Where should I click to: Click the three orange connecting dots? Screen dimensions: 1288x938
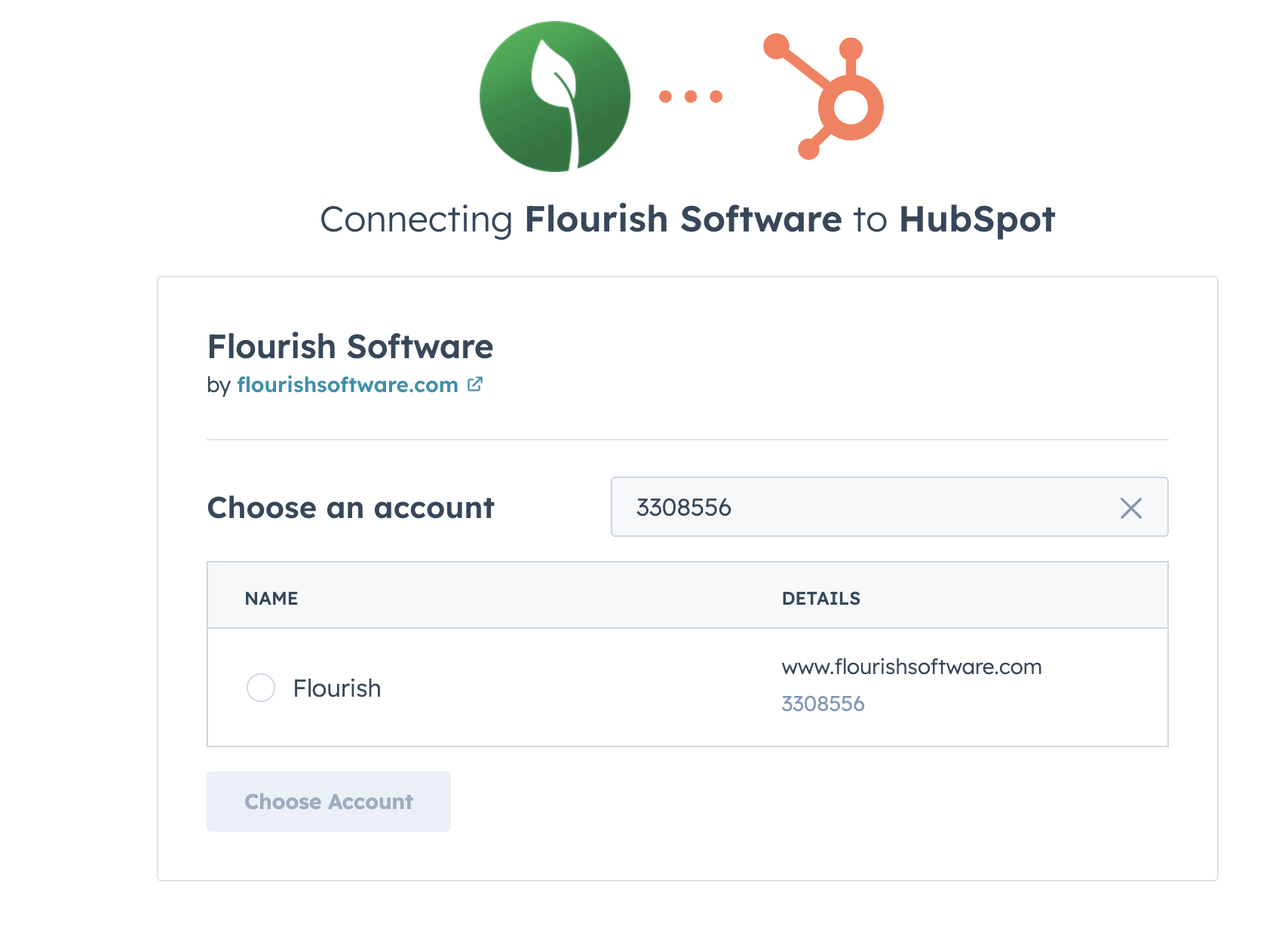[690, 97]
